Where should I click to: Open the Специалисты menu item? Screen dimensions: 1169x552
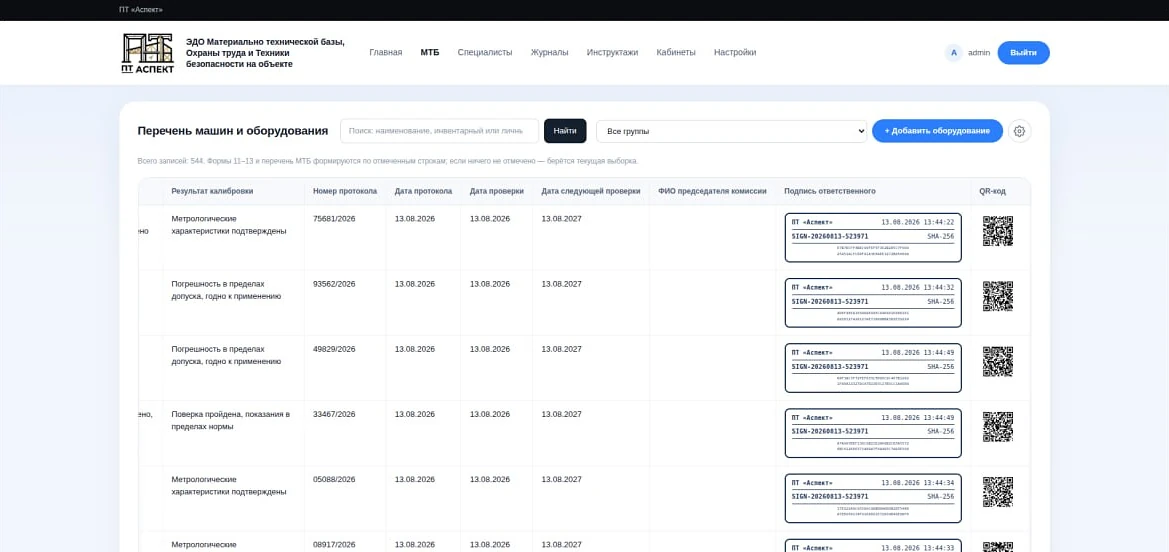(485, 52)
